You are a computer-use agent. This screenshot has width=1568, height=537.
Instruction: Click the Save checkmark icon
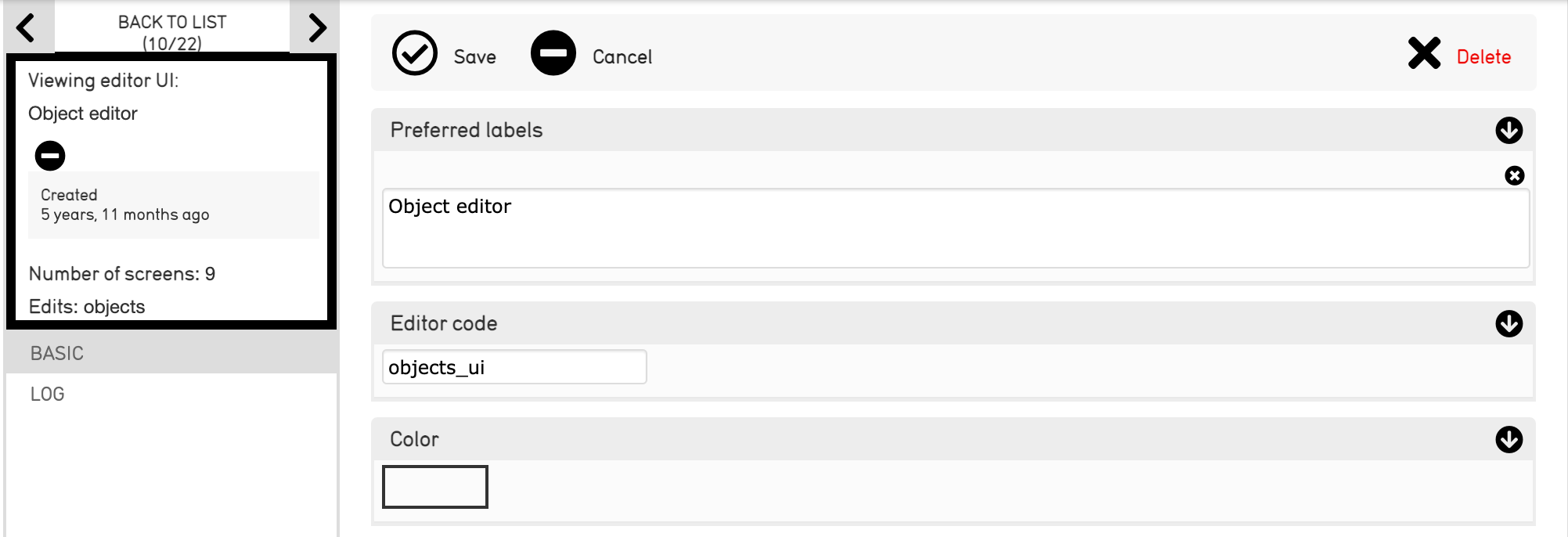tap(414, 53)
